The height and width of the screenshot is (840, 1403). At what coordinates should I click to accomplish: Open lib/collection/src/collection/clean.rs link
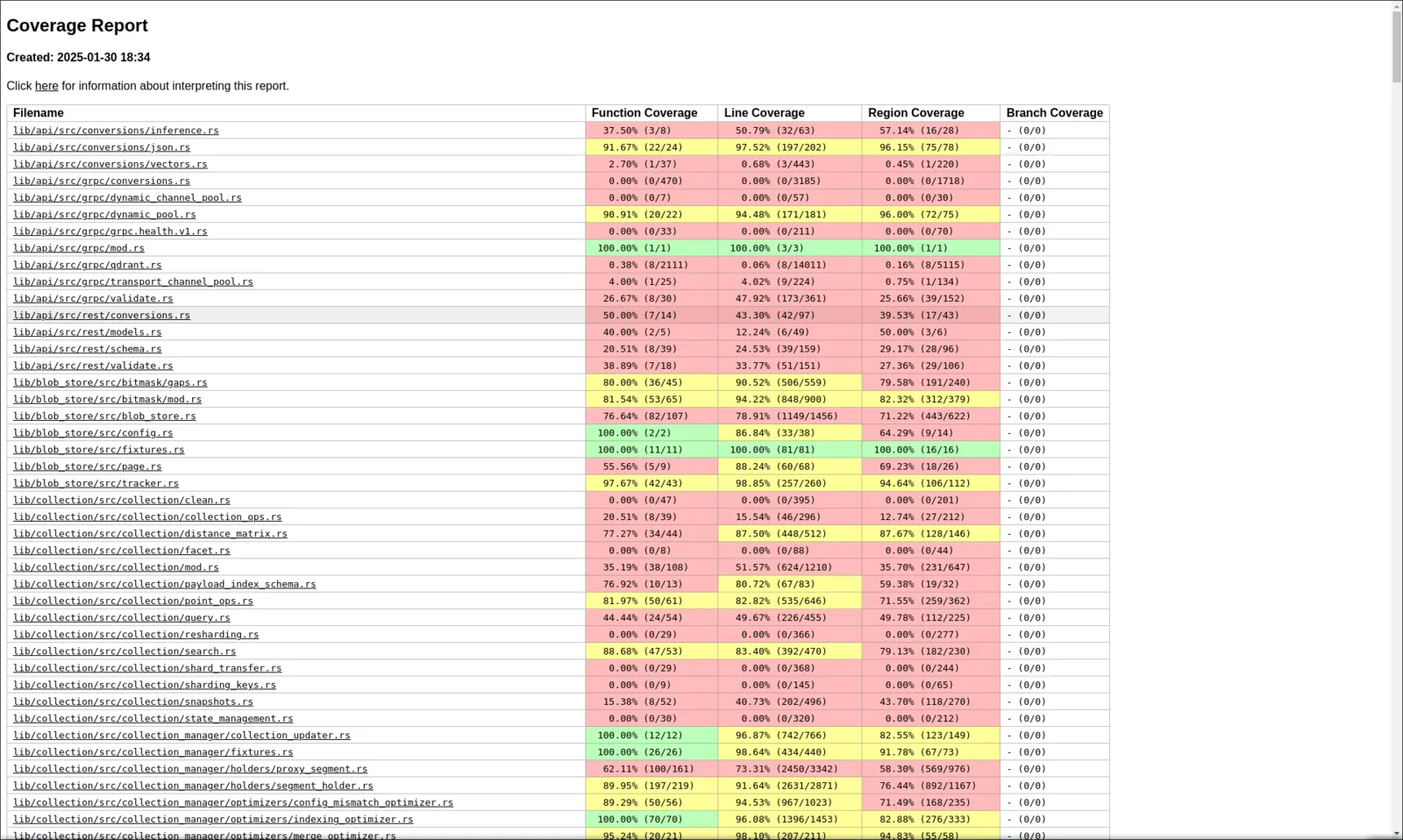122,501
